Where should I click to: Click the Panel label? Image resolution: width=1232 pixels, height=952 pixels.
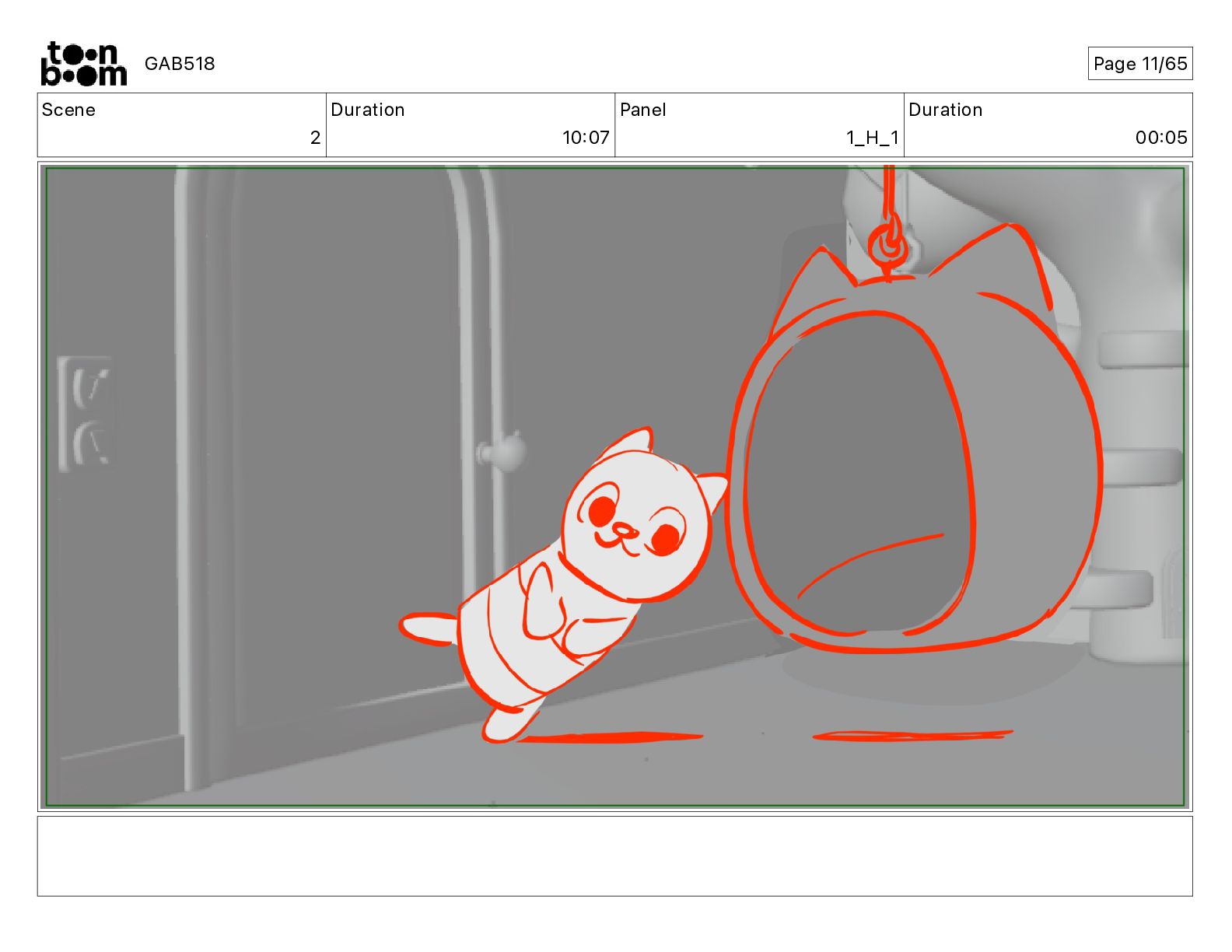click(x=643, y=110)
